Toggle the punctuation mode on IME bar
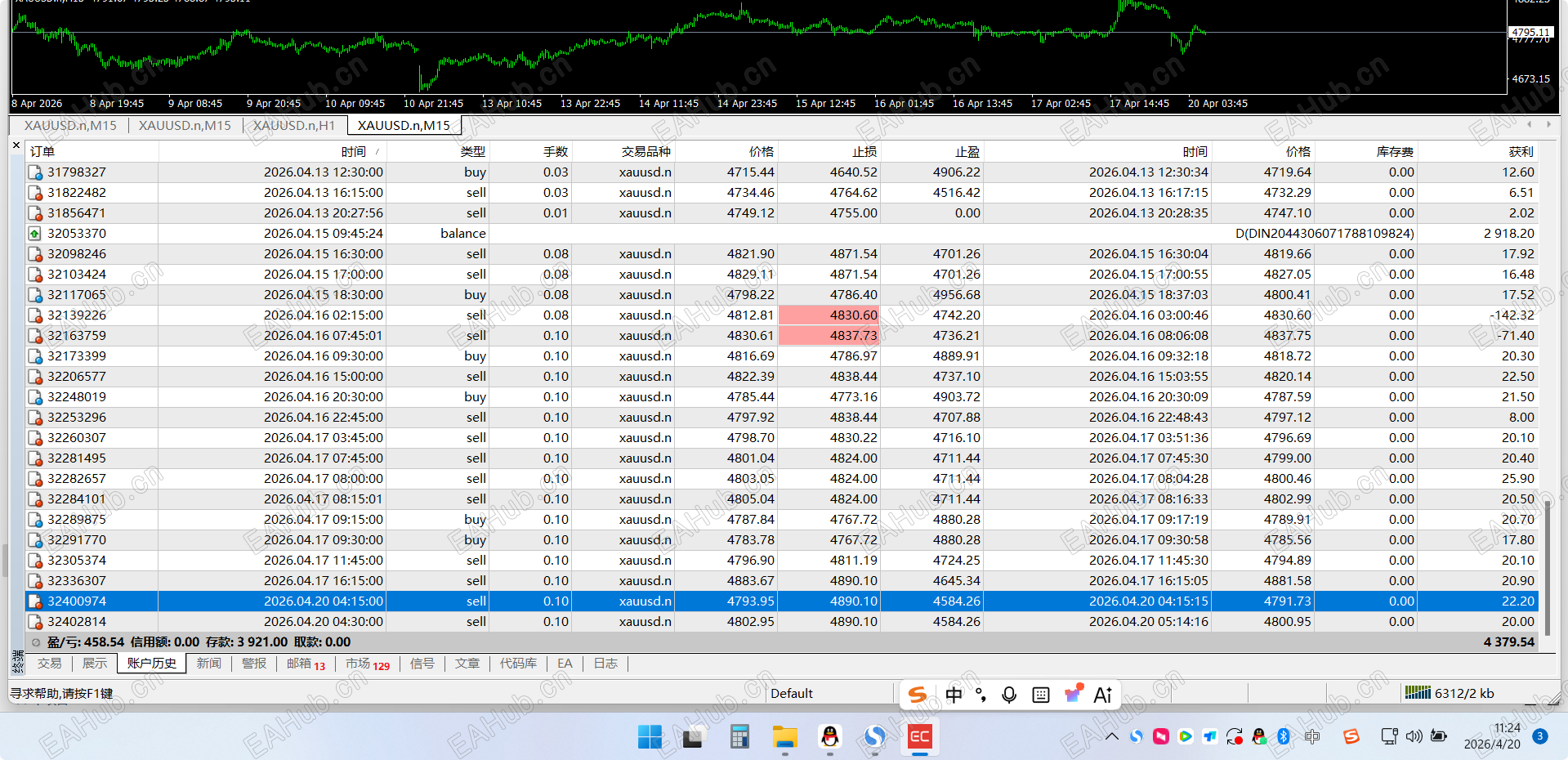The height and width of the screenshot is (760, 1568). (981, 695)
